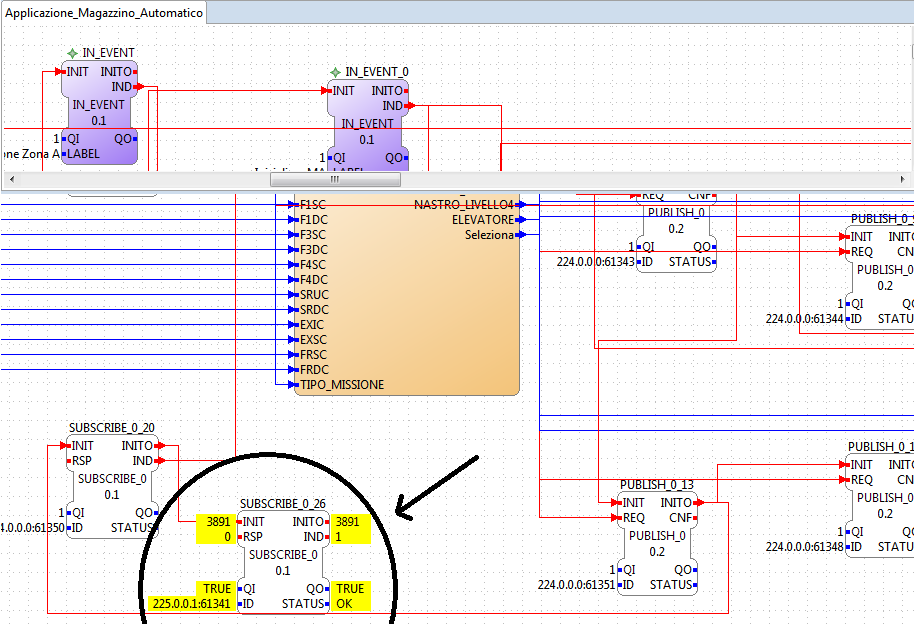The width and height of the screenshot is (914, 624).
Task: Click the INITO output of PUBLISH_0_13
Action: pos(676,503)
